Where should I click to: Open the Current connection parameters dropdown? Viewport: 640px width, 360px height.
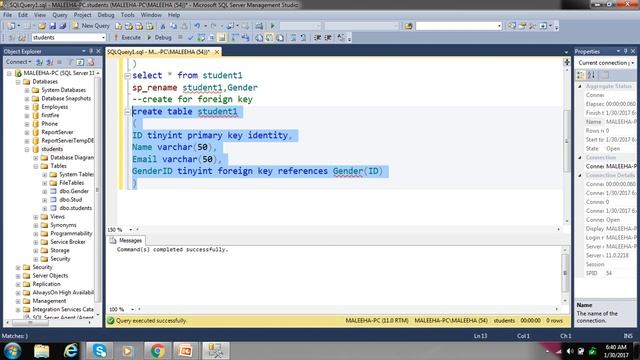633,63
